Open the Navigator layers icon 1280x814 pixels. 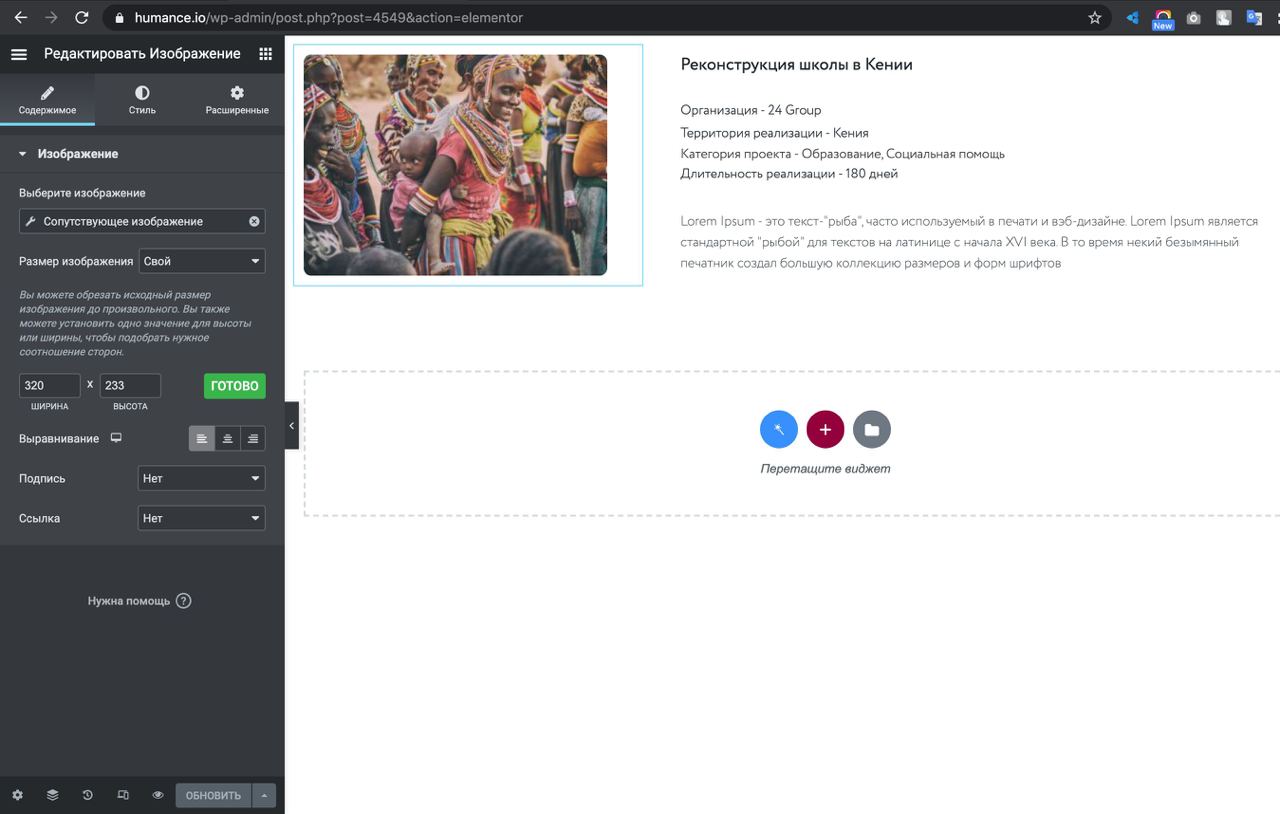tap(53, 795)
